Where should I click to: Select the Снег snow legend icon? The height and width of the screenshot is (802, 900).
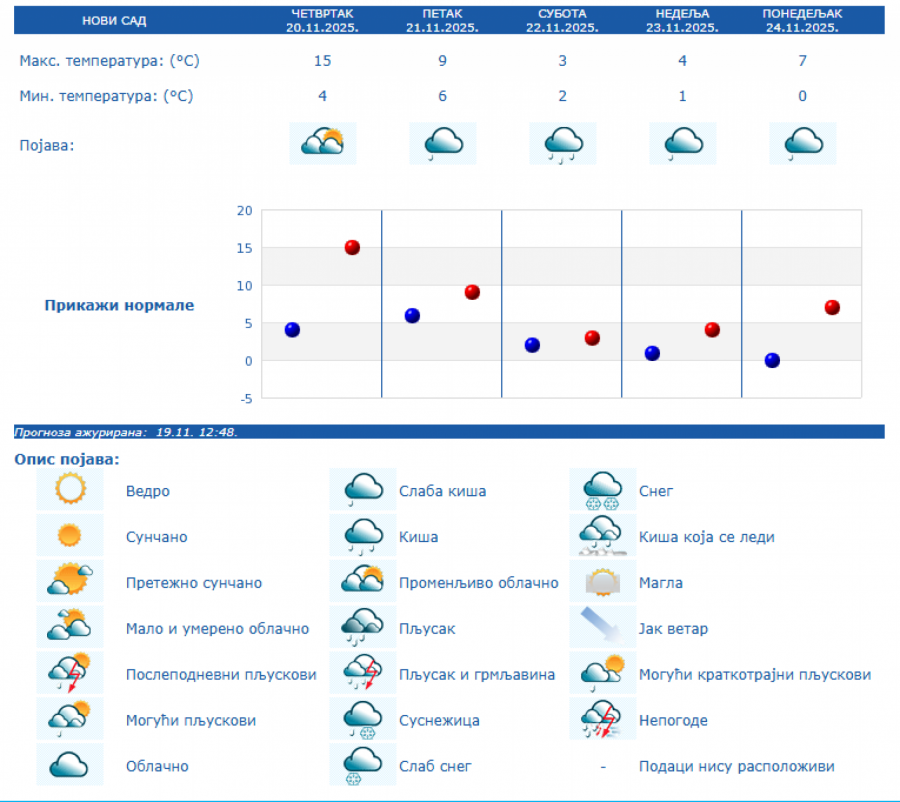[602, 490]
